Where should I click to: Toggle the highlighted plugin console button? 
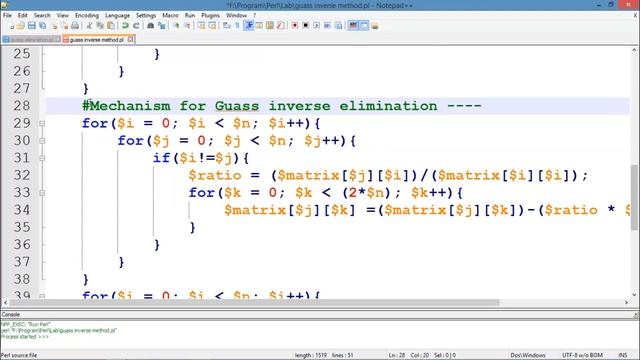[364, 26]
